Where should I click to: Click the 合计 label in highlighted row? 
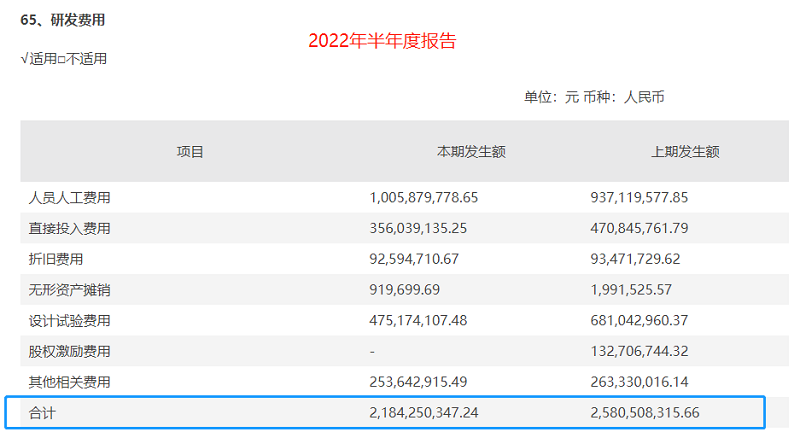[42, 412]
